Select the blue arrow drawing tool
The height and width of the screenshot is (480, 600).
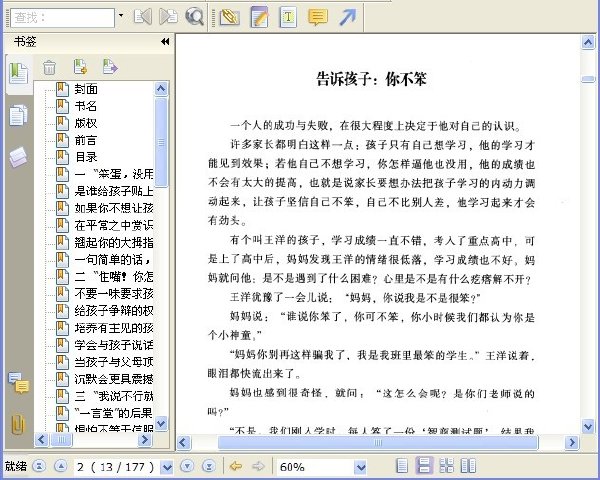347,17
